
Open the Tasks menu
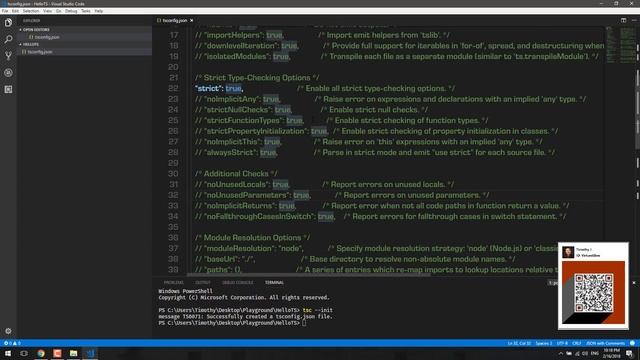click(86, 11)
